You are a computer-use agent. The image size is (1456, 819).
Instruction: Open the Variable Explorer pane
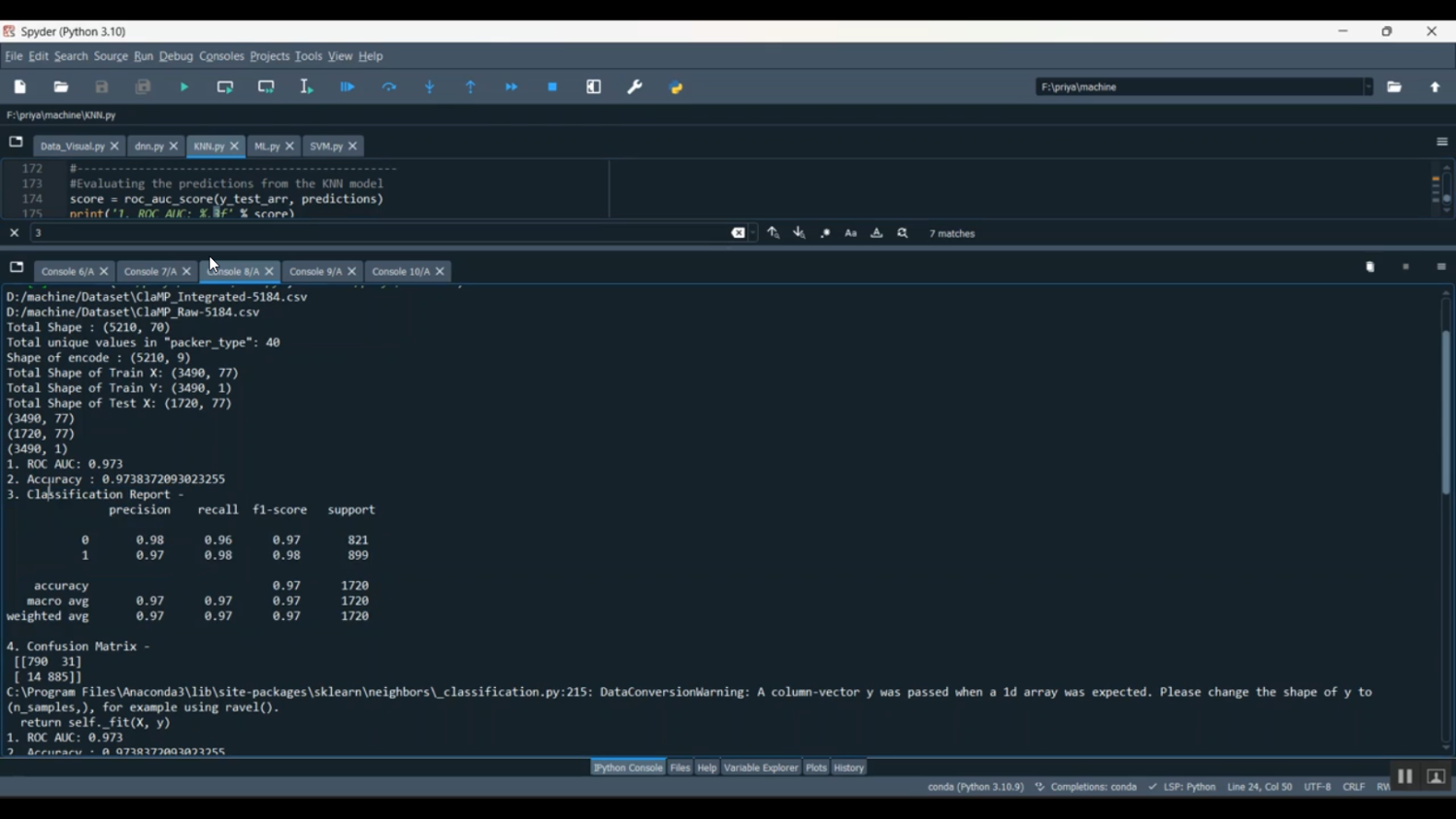click(x=761, y=768)
